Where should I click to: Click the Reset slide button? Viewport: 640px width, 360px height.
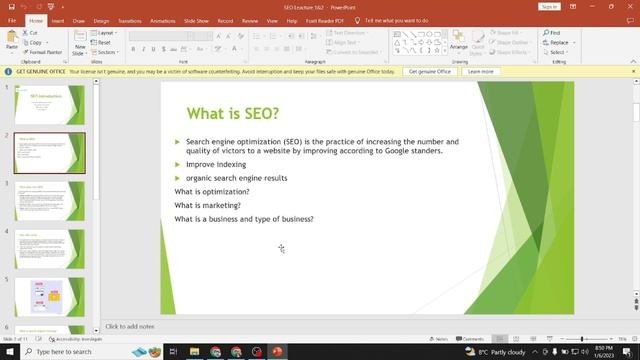click(101, 42)
